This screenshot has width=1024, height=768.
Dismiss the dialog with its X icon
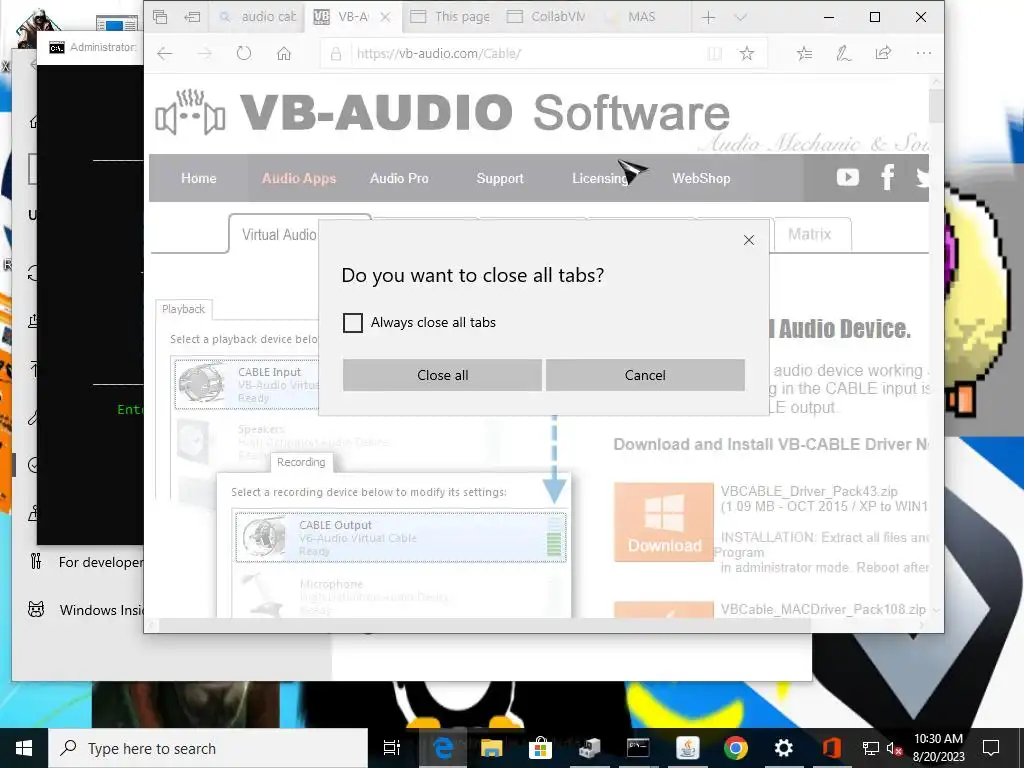[749, 240]
